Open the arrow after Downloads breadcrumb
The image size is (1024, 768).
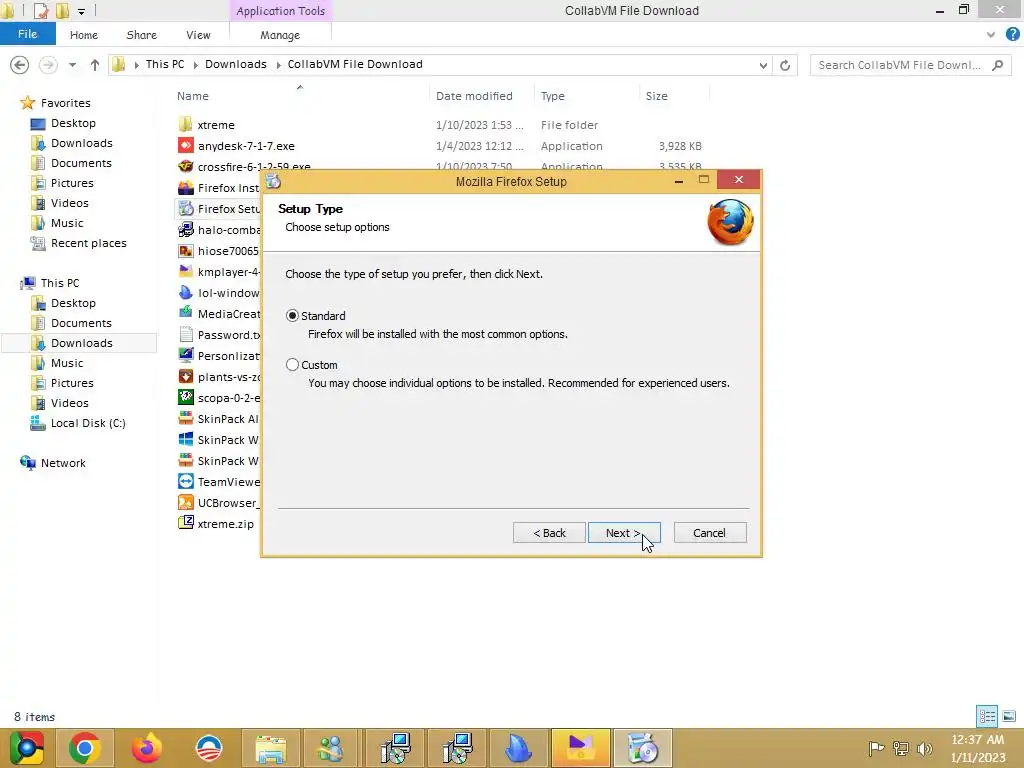tap(278, 65)
